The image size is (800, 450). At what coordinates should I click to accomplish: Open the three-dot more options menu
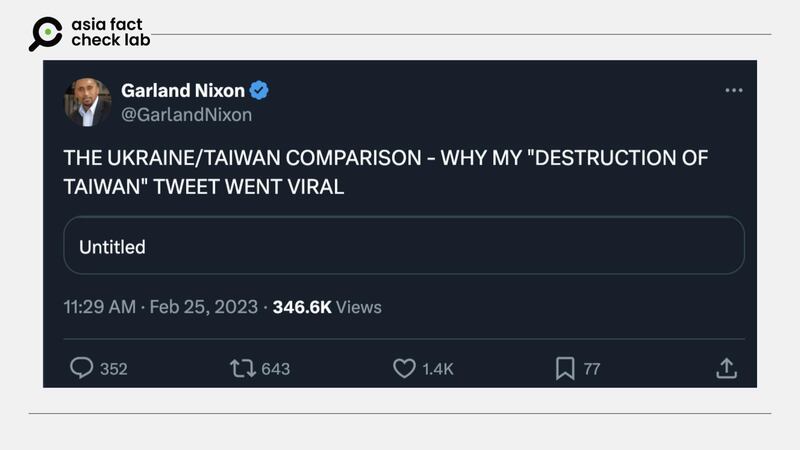coord(734,91)
